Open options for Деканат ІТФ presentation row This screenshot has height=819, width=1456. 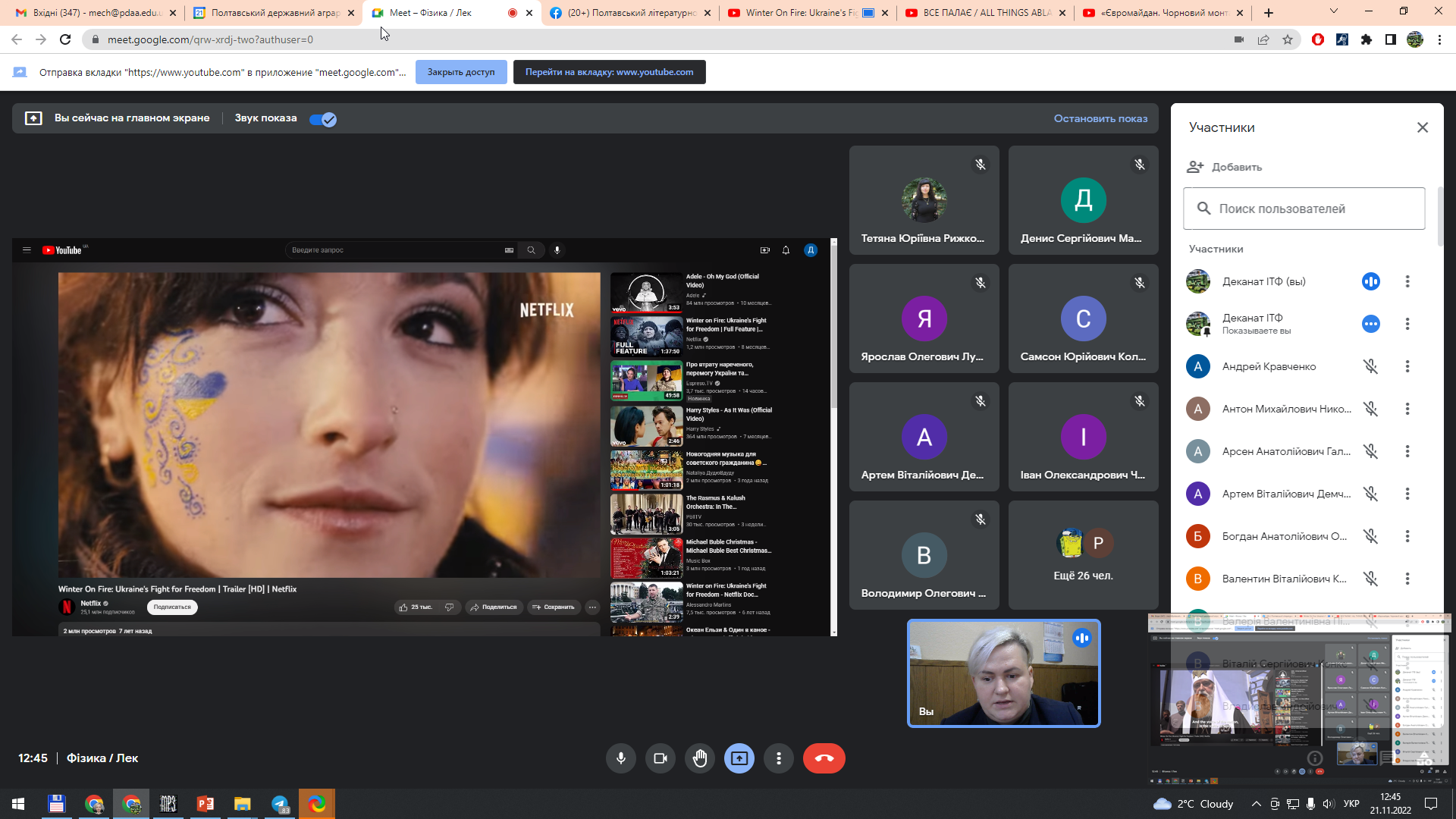point(1407,324)
